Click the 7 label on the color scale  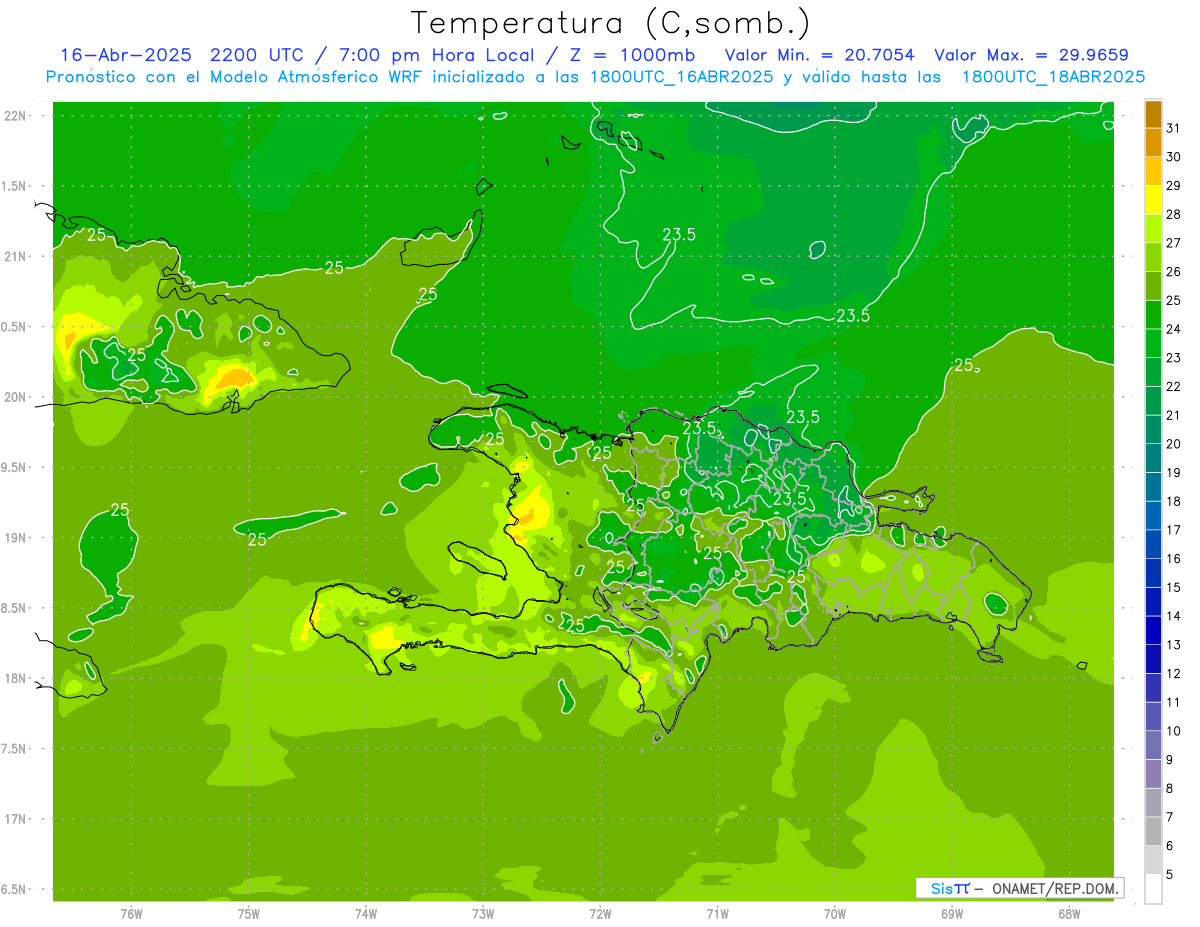[1170, 818]
